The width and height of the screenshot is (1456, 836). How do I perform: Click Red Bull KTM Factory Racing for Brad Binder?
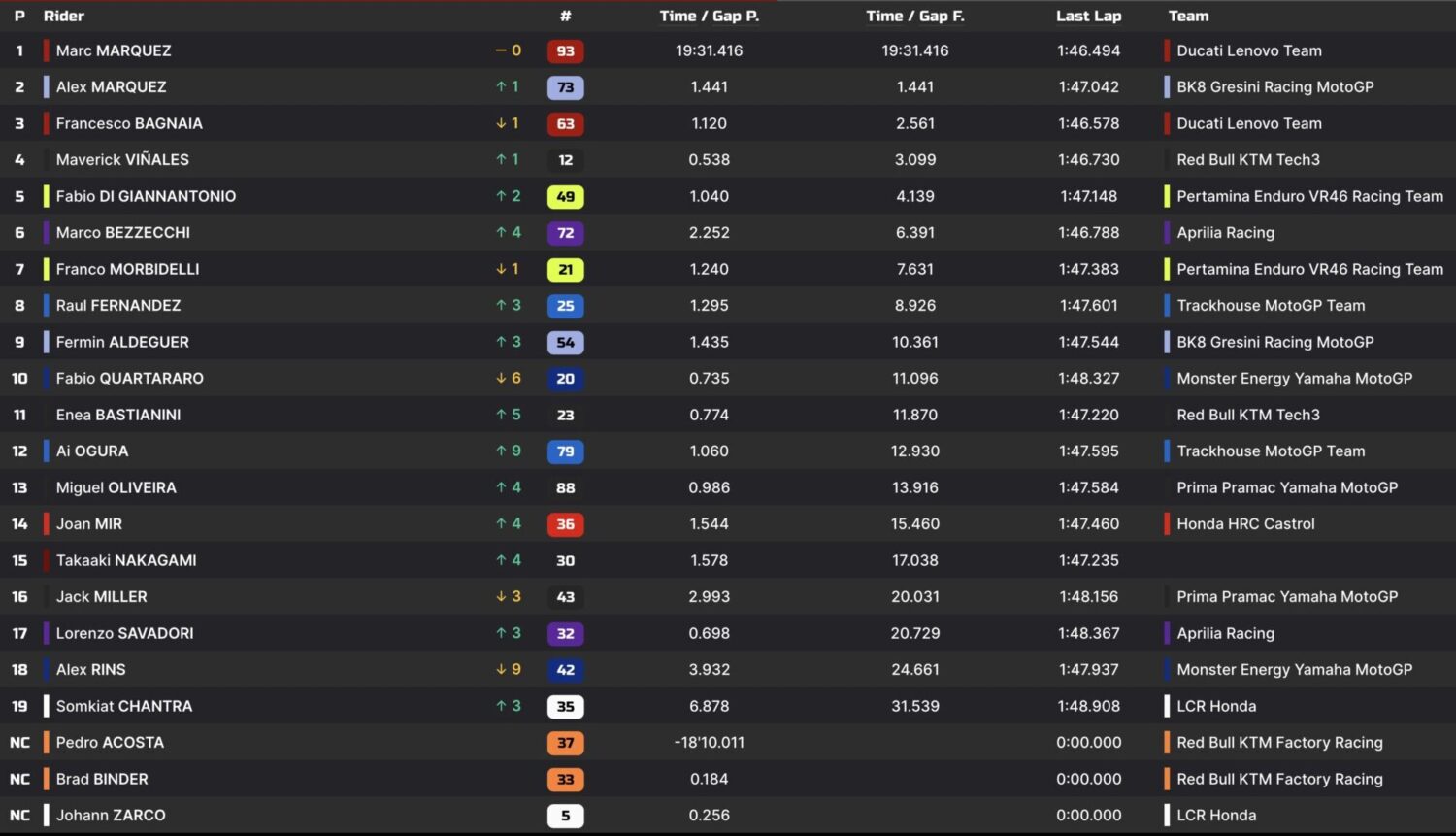[x=1279, y=779]
